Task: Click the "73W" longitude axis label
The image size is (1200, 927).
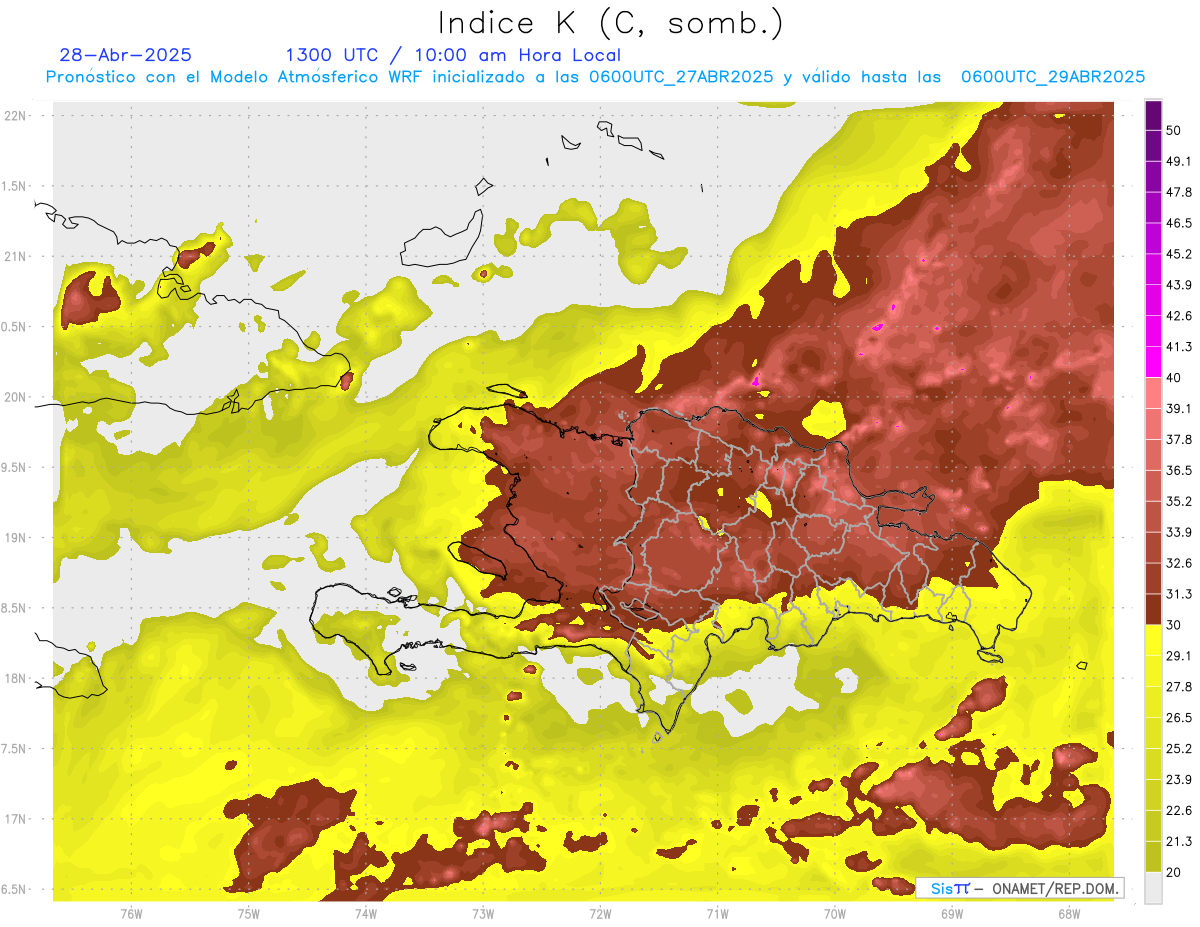Action: pos(483,913)
